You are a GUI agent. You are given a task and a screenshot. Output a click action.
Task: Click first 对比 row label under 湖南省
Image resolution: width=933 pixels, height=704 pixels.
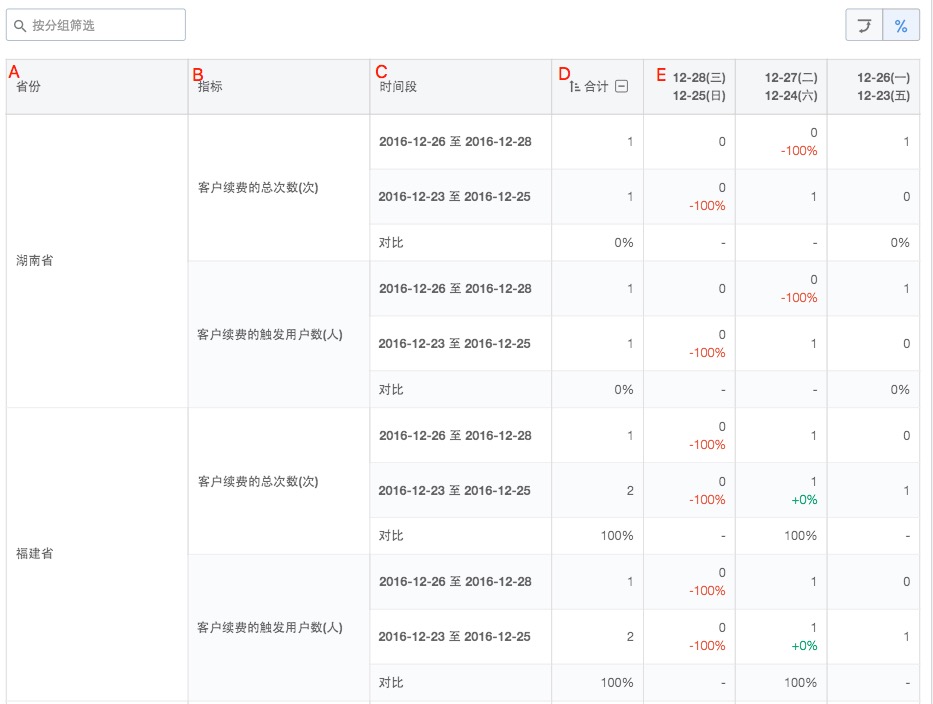click(x=391, y=243)
